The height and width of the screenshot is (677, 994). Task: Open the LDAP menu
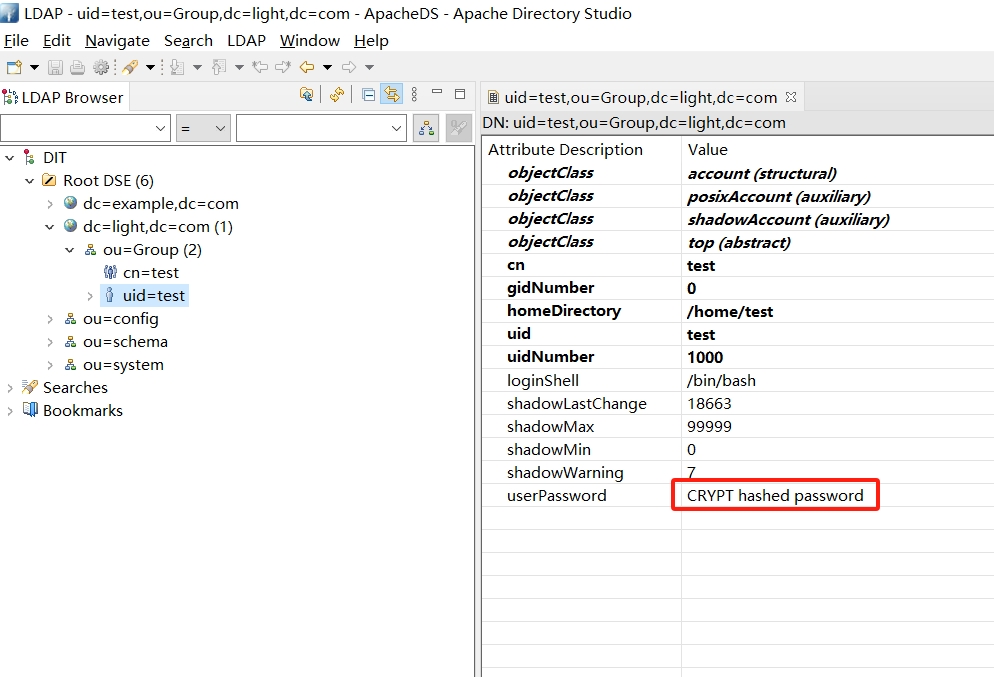coord(246,41)
